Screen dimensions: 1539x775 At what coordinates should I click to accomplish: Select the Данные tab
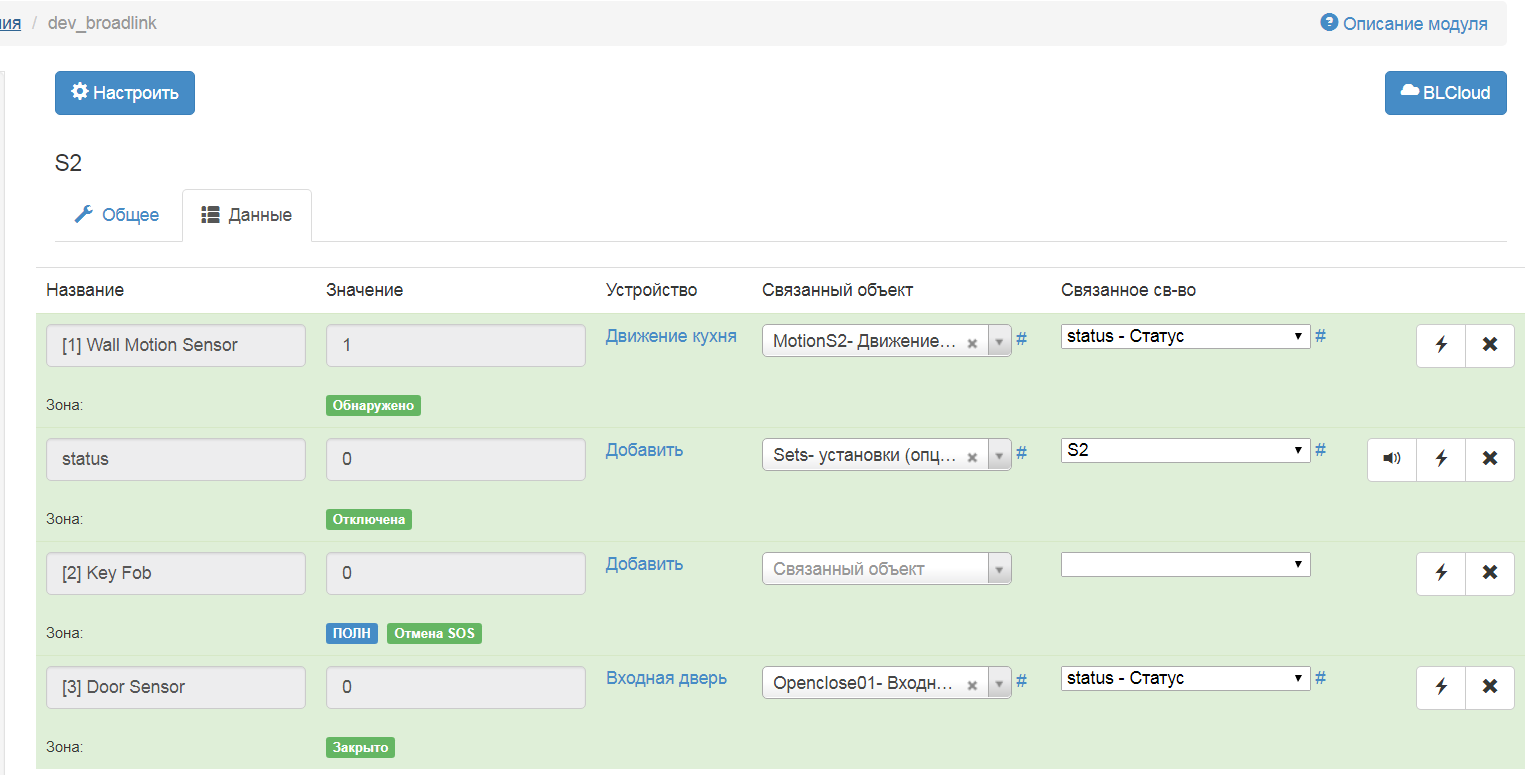point(247,215)
